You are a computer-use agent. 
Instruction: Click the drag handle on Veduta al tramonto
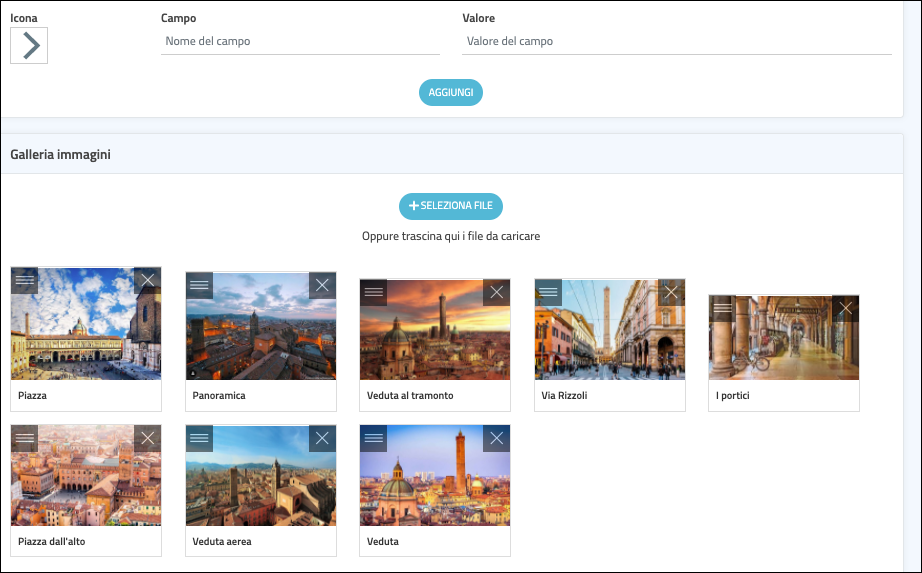click(373, 292)
